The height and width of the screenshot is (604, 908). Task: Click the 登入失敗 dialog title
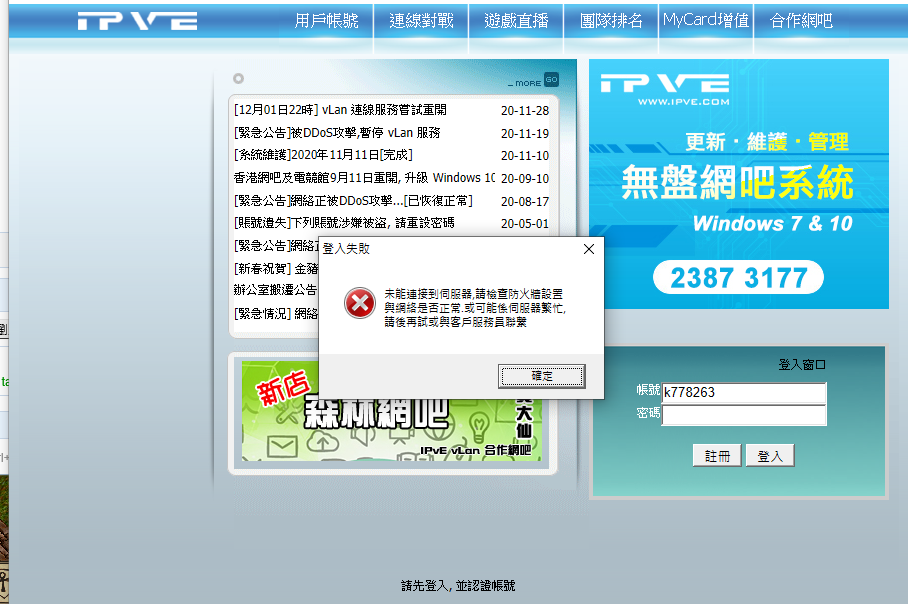(x=346, y=248)
